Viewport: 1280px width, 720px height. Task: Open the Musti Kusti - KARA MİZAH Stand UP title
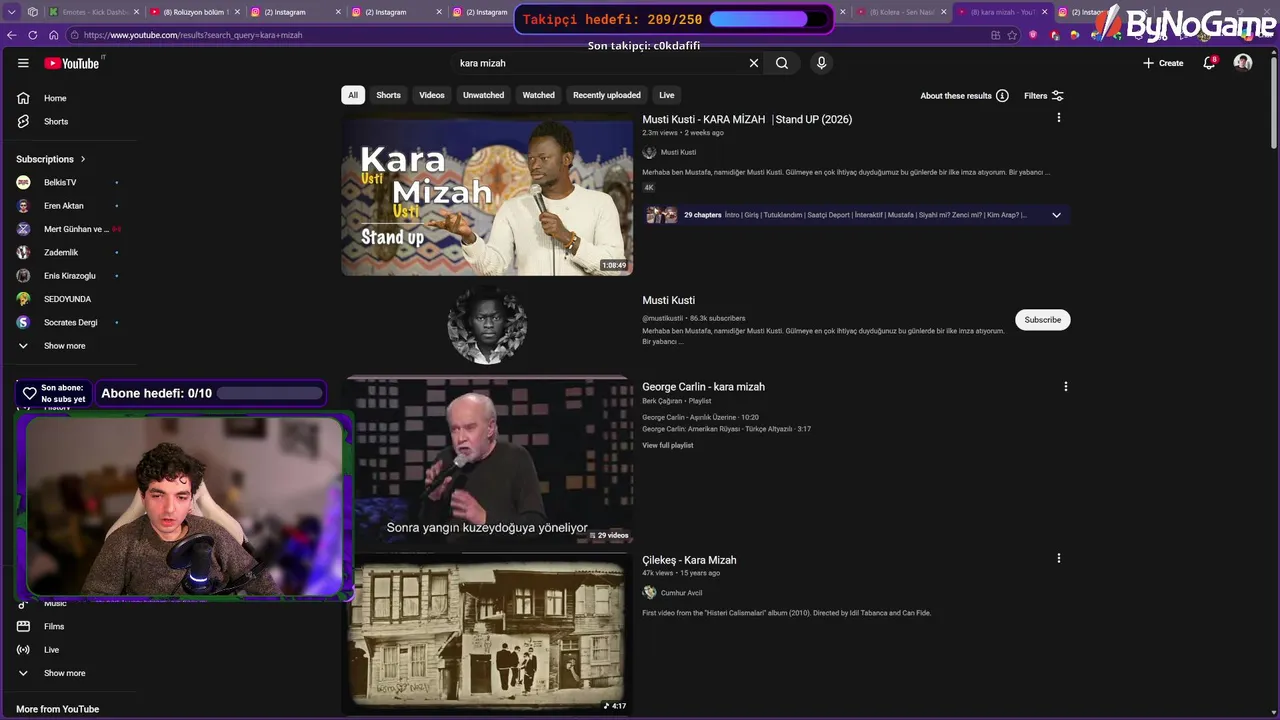click(x=747, y=119)
